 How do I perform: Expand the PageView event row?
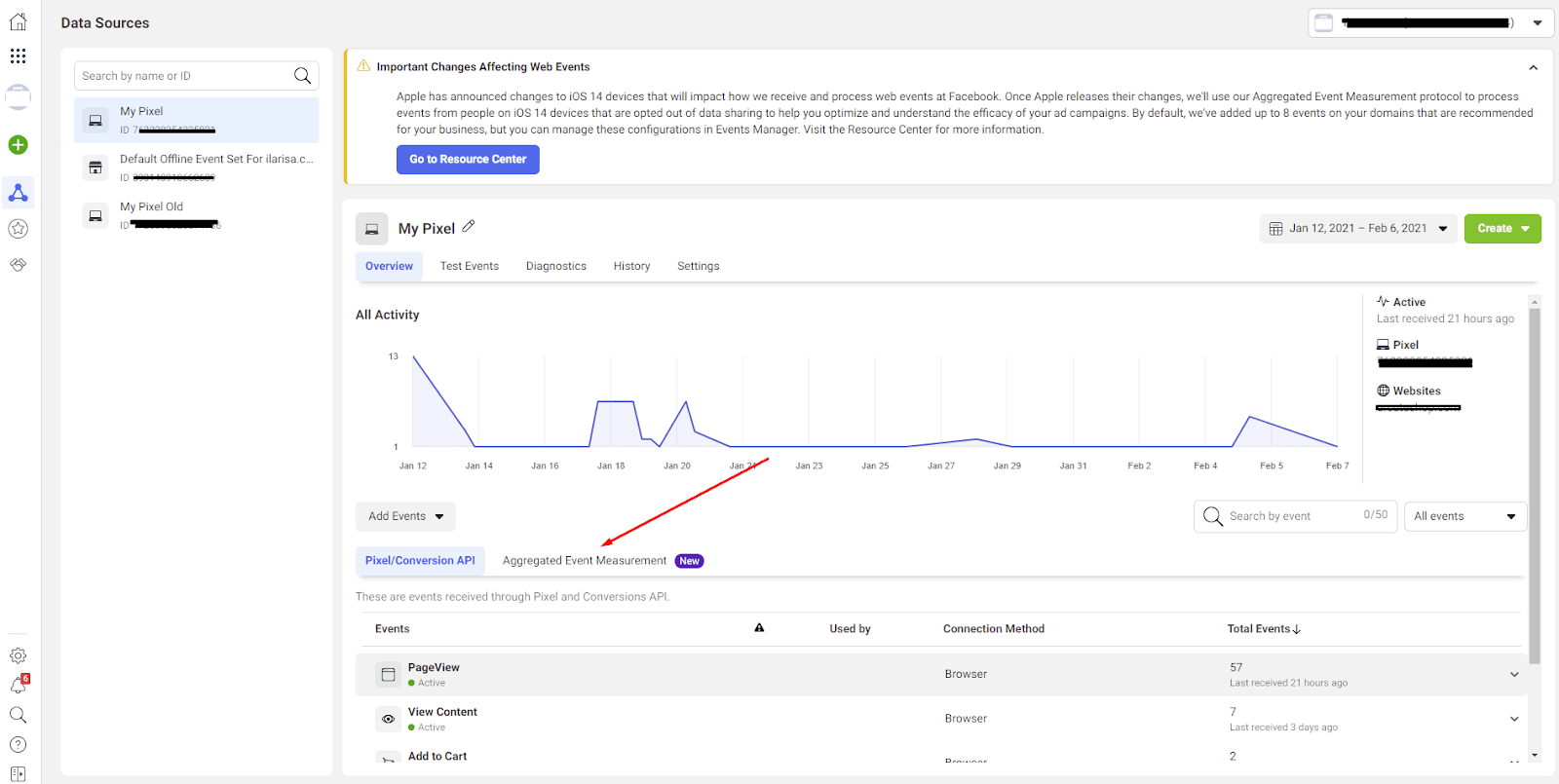pyautogui.click(x=1514, y=674)
